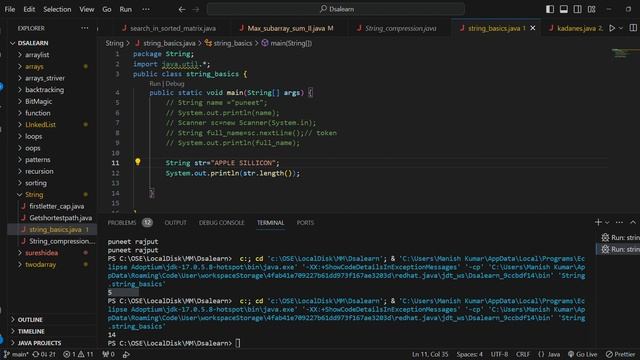Viewport: 640px width, 360px height.
Task: Open String_compression file in explorer
Action: (61, 241)
